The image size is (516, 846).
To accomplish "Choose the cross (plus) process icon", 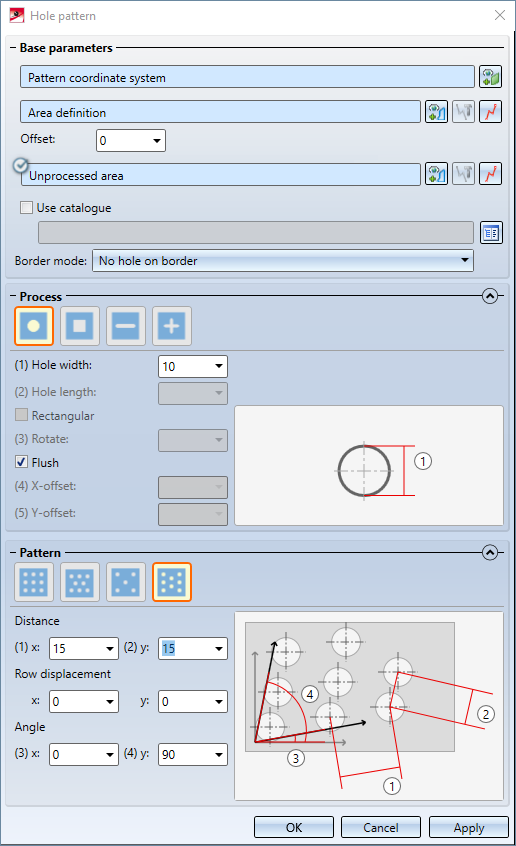I will 172,326.
